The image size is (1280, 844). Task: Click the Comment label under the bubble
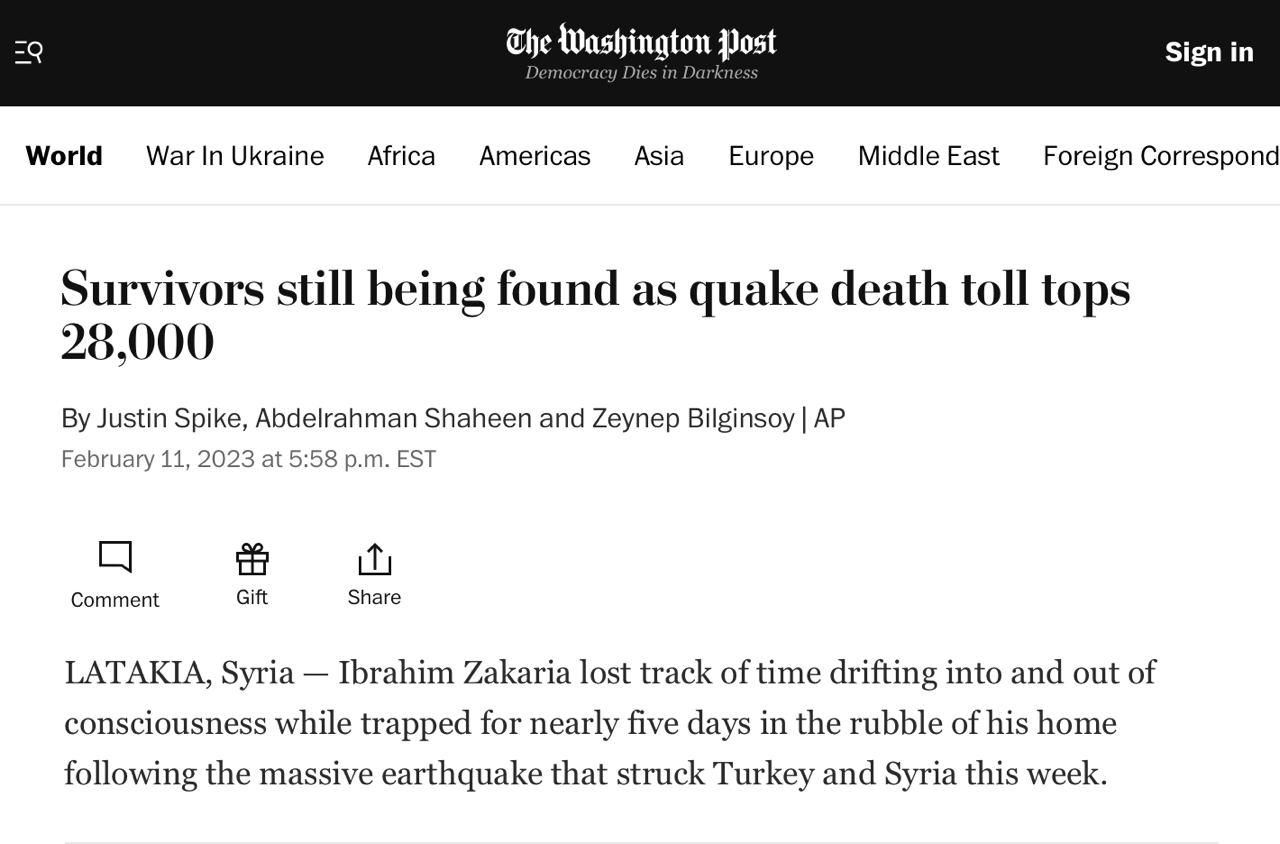(115, 600)
